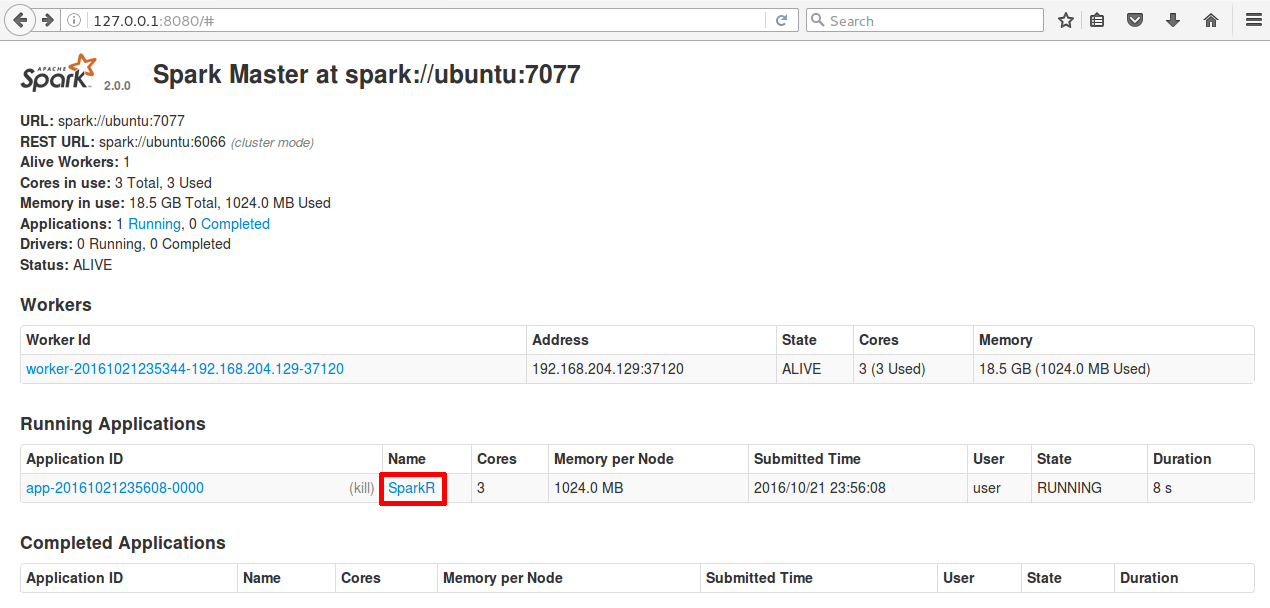Kill the SparkR application
This screenshot has height=608, width=1270.
tap(361, 488)
